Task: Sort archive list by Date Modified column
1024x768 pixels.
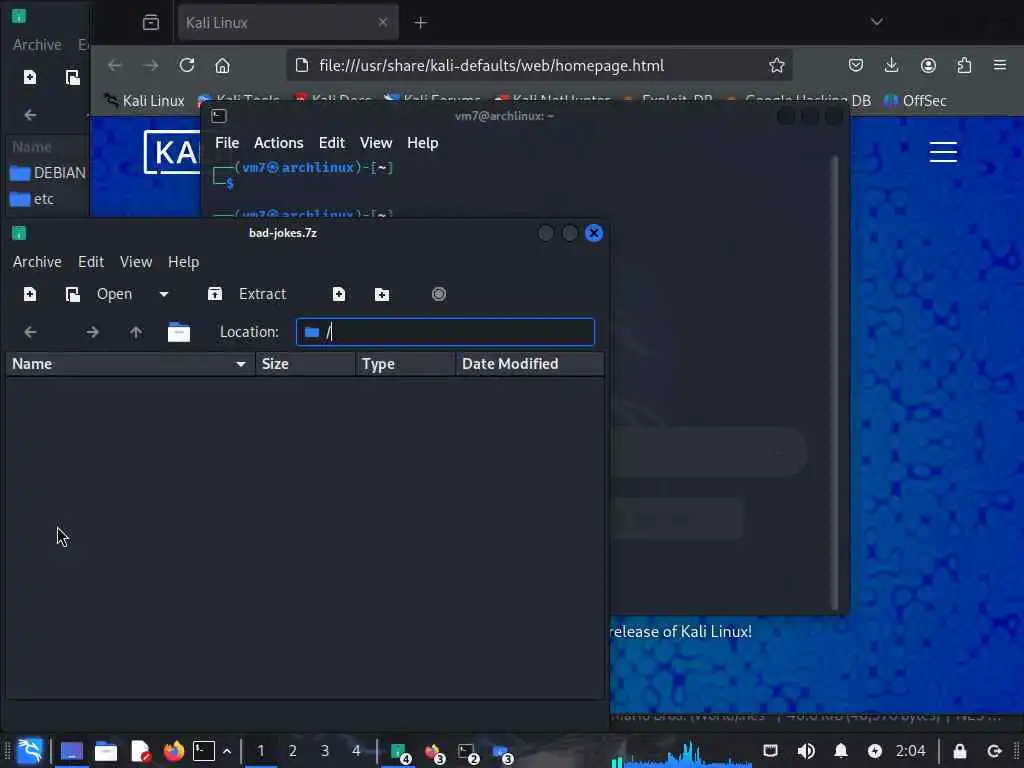Action: [530, 364]
